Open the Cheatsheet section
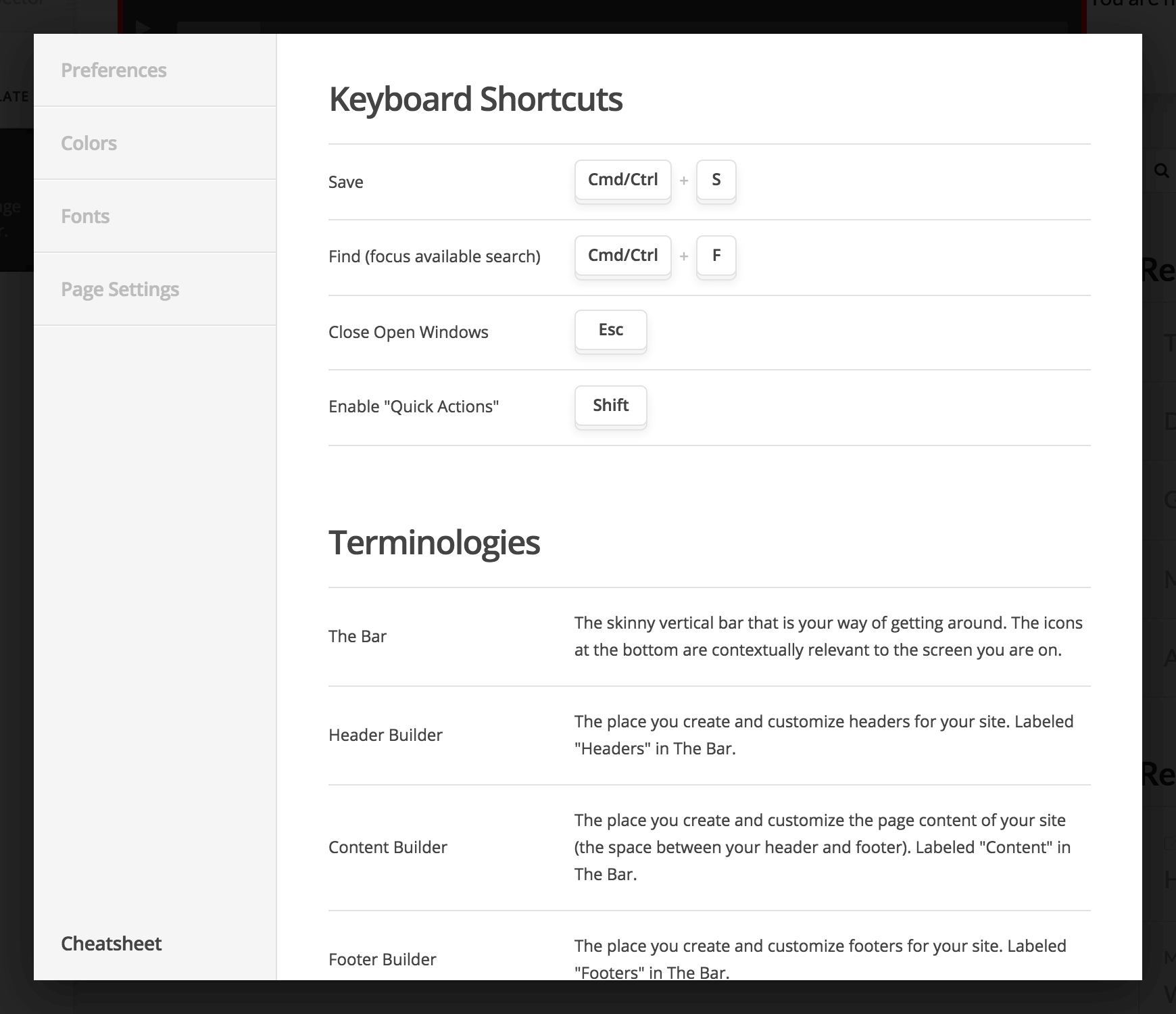1176x1014 pixels. (x=111, y=944)
